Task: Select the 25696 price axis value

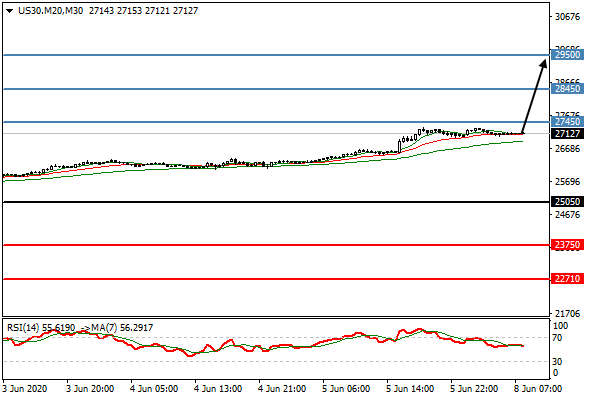Action: [567, 182]
